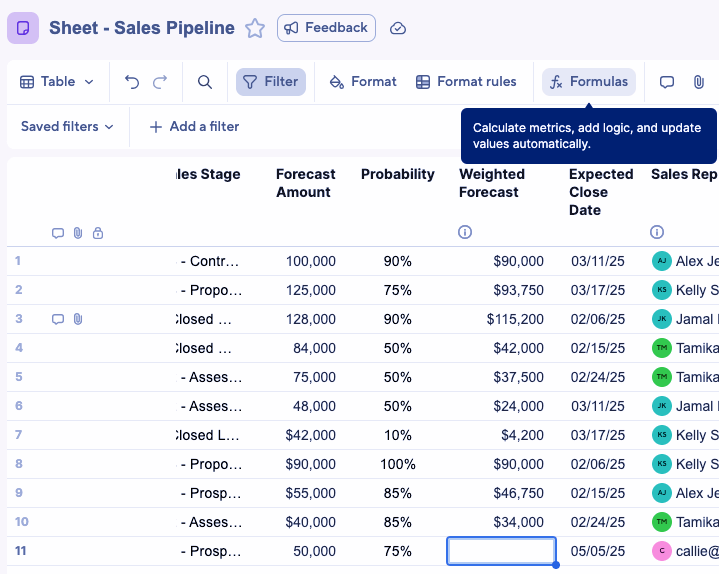The width and height of the screenshot is (719, 574).
Task: Select the empty Weighted Forecast cell in row 11
Action: (501, 551)
